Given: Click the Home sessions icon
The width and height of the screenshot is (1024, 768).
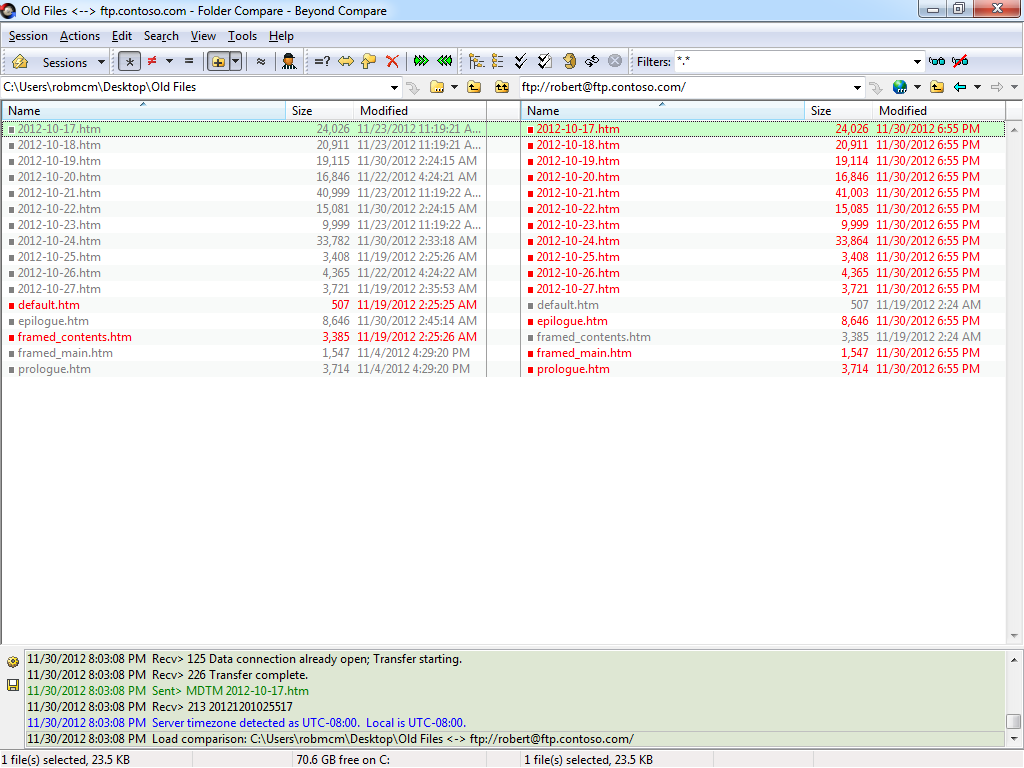Looking at the screenshot, I should [20, 62].
